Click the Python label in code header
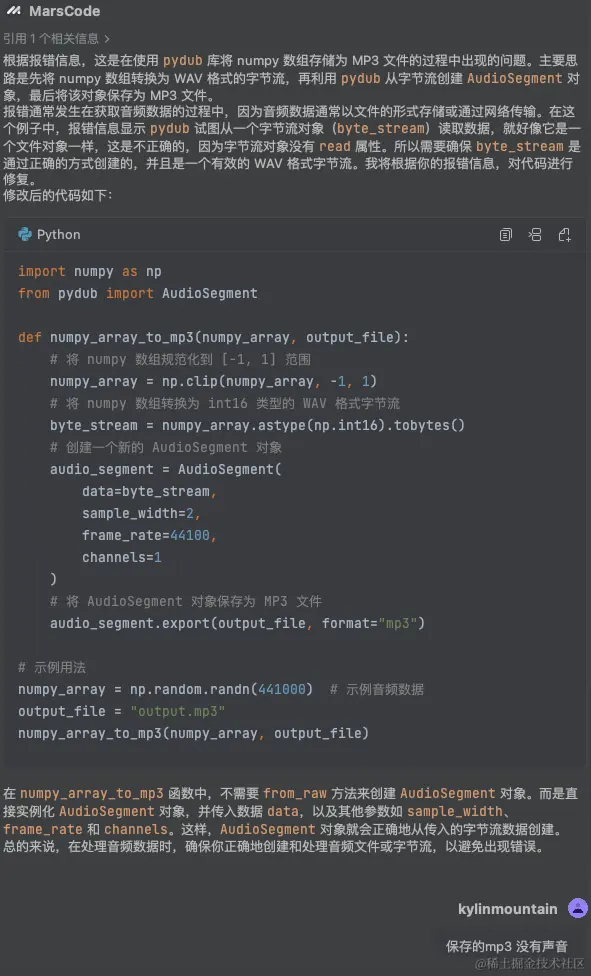This screenshot has height=976, width=591. click(x=59, y=235)
